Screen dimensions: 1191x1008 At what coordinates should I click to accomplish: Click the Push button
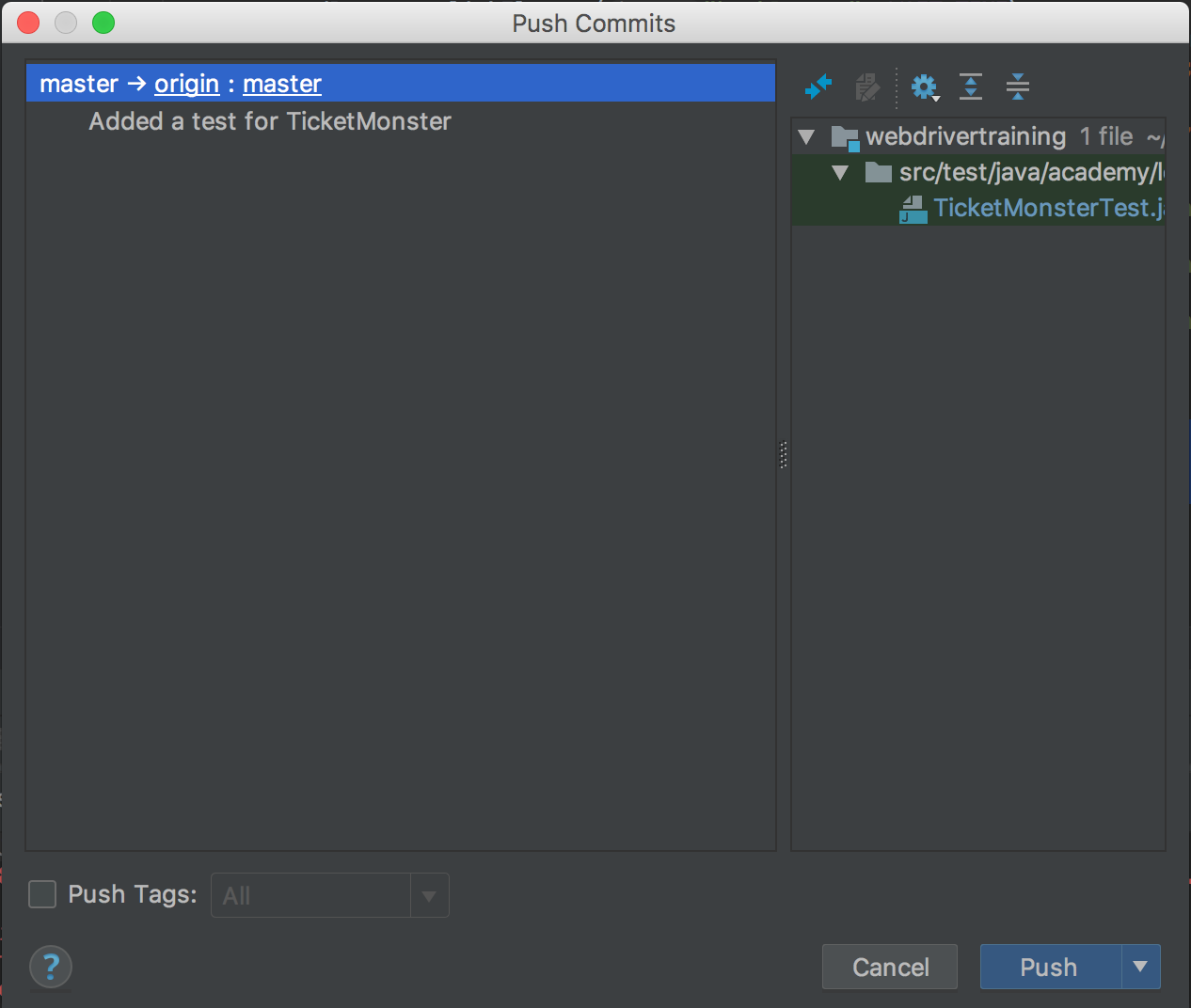[x=1049, y=967]
